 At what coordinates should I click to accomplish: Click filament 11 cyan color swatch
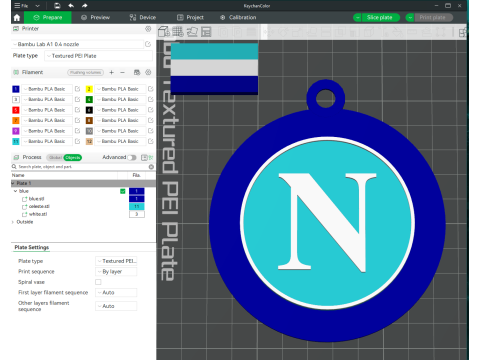16,141
